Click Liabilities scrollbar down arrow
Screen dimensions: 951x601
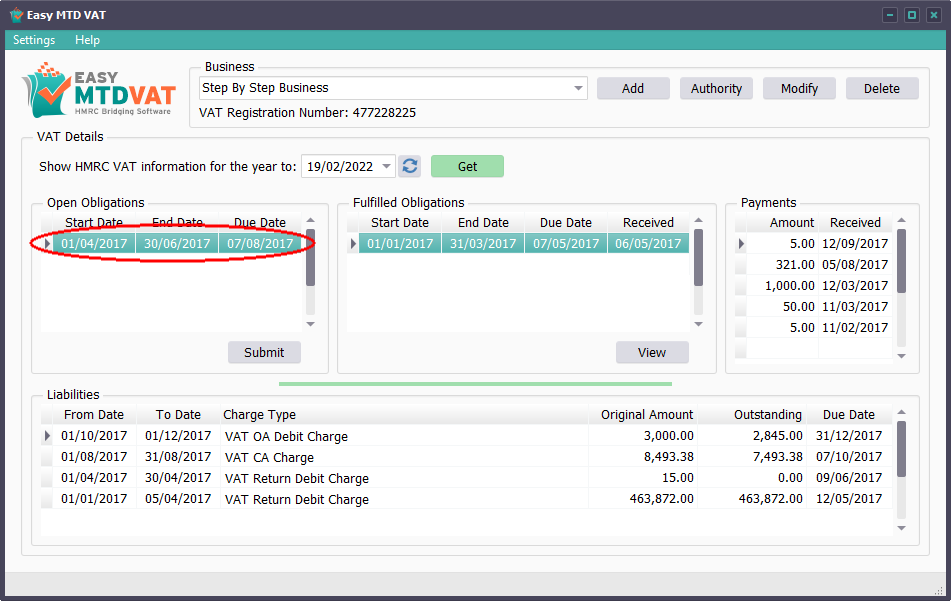[x=902, y=528]
